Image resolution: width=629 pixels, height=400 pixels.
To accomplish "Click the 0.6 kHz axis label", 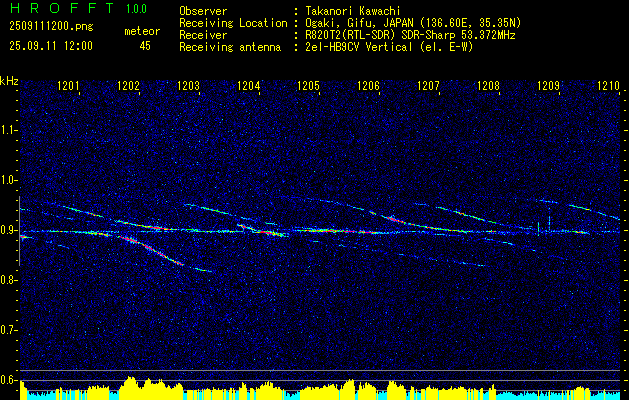I will pos(9,380).
